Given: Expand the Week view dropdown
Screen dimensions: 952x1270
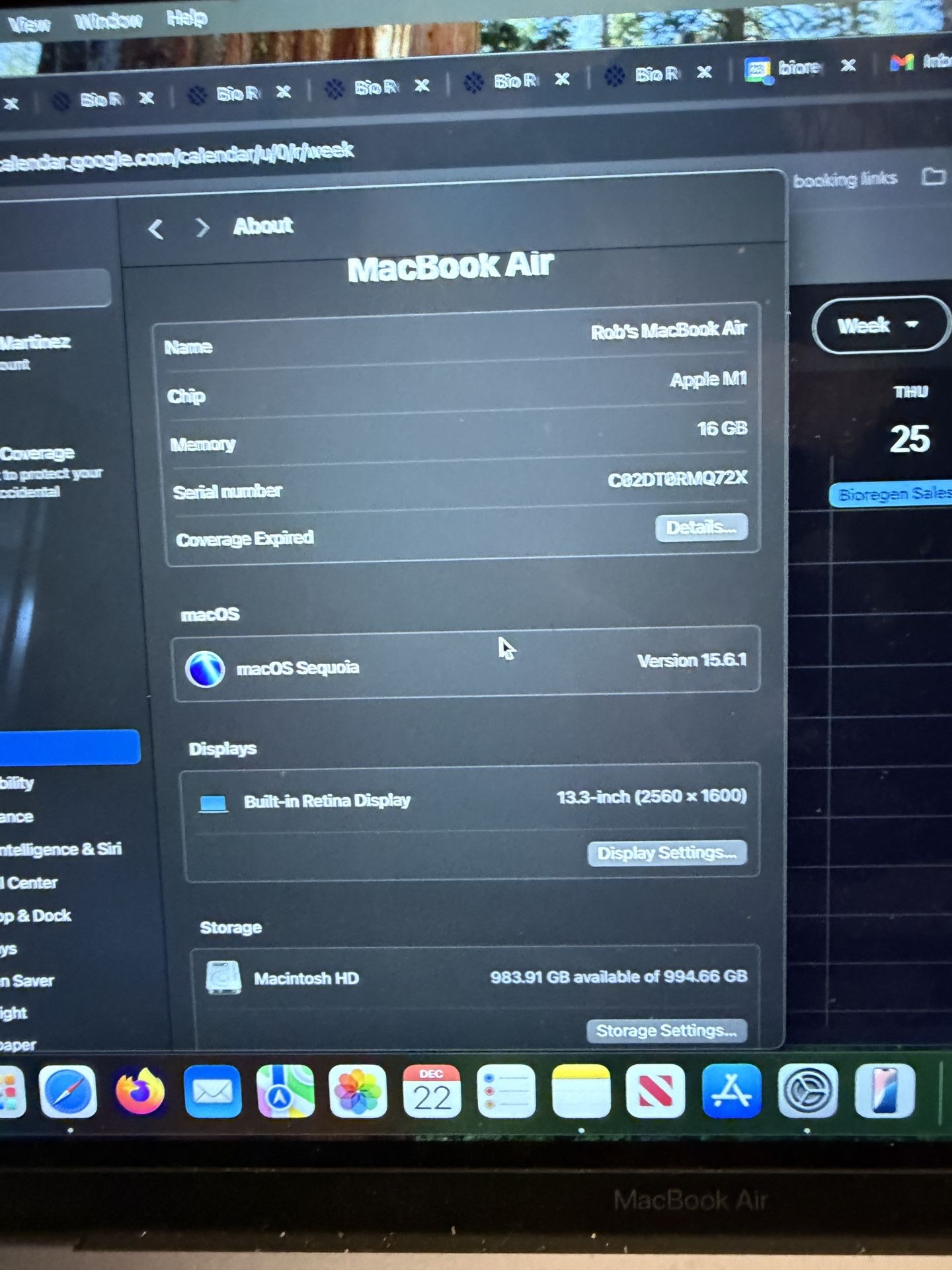Looking at the screenshot, I should click(x=878, y=325).
